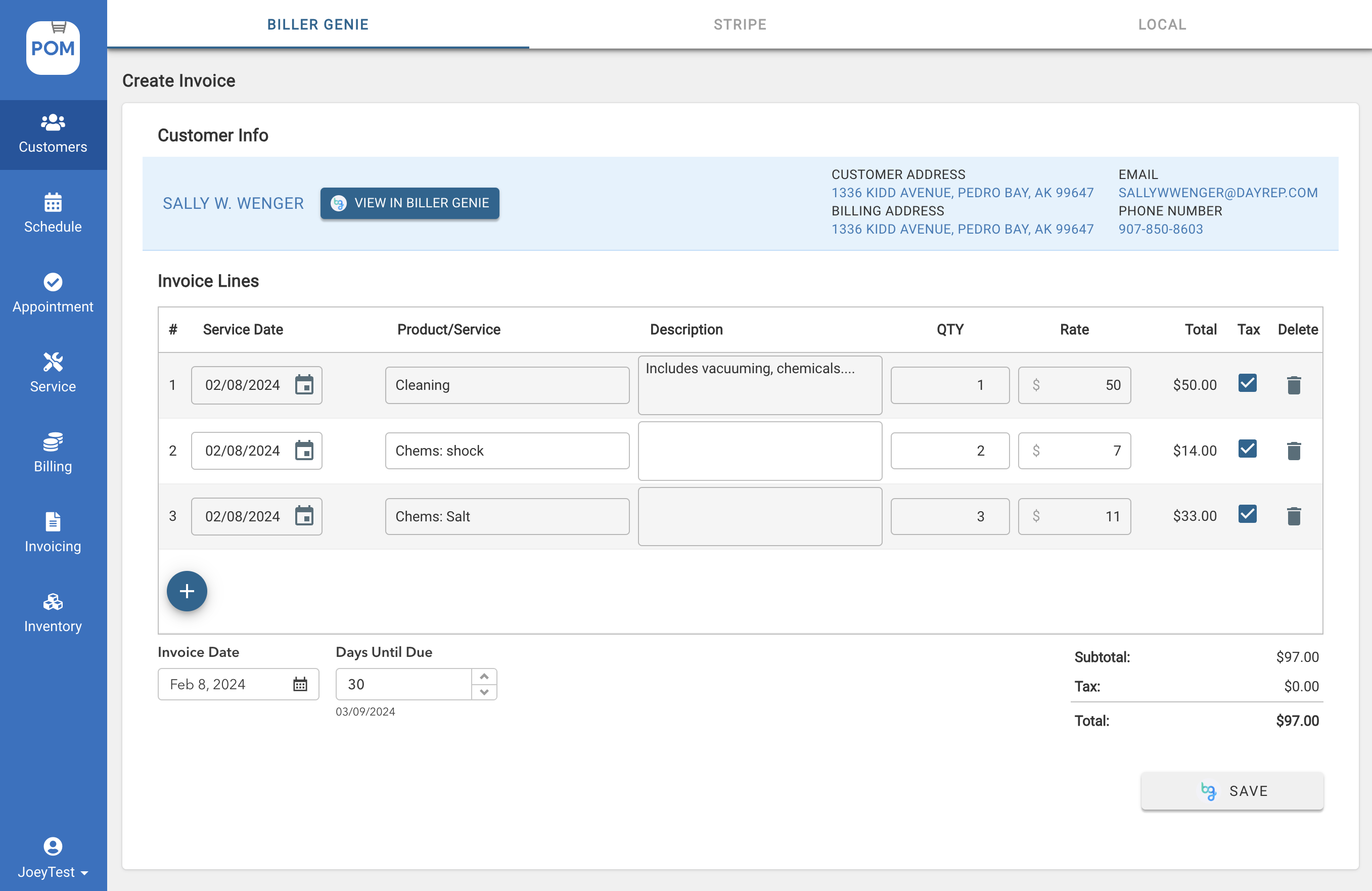Click View in Biller Genie button
Viewport: 1372px width, 891px height.
[409, 203]
